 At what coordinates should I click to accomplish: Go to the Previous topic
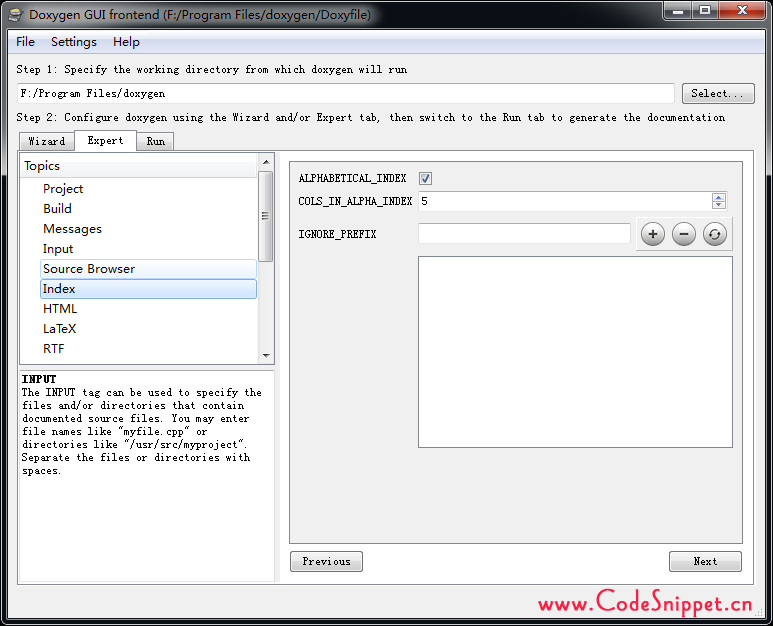point(326,561)
